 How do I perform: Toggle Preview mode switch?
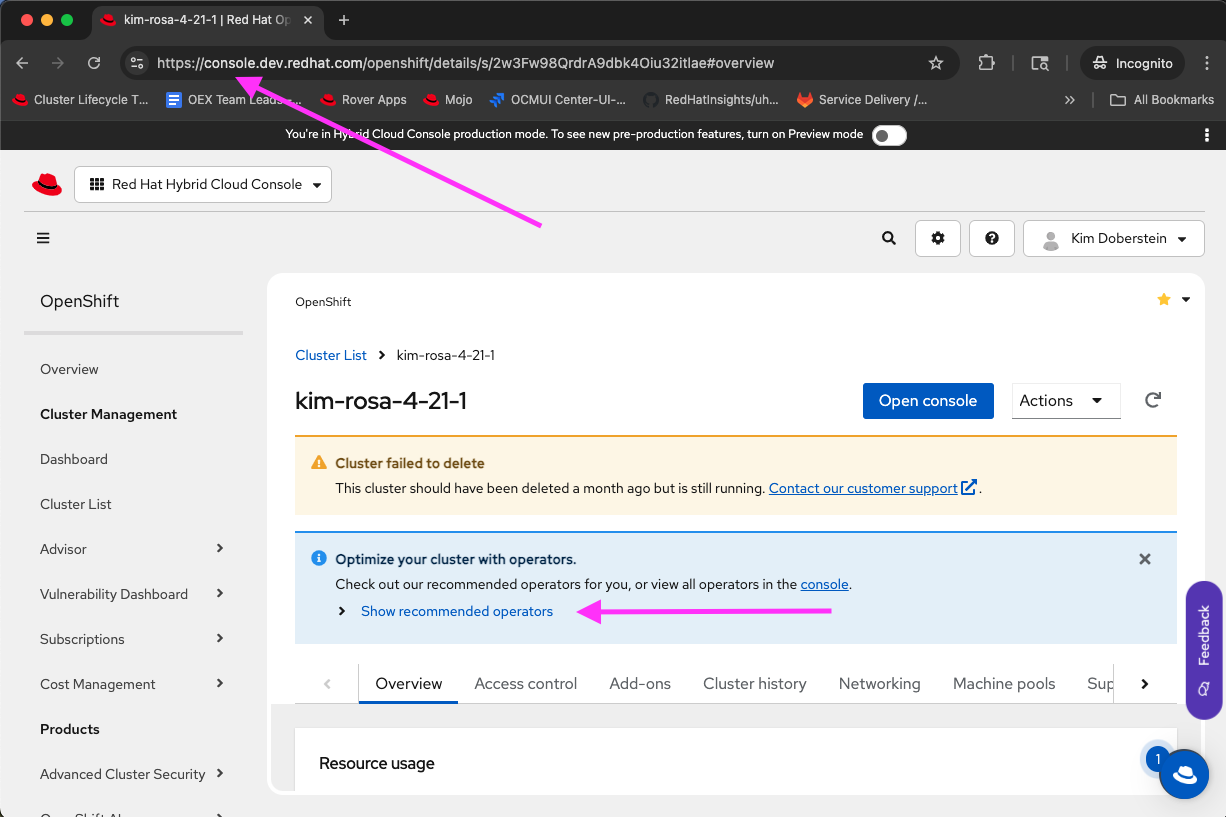pyautogui.click(x=889, y=135)
